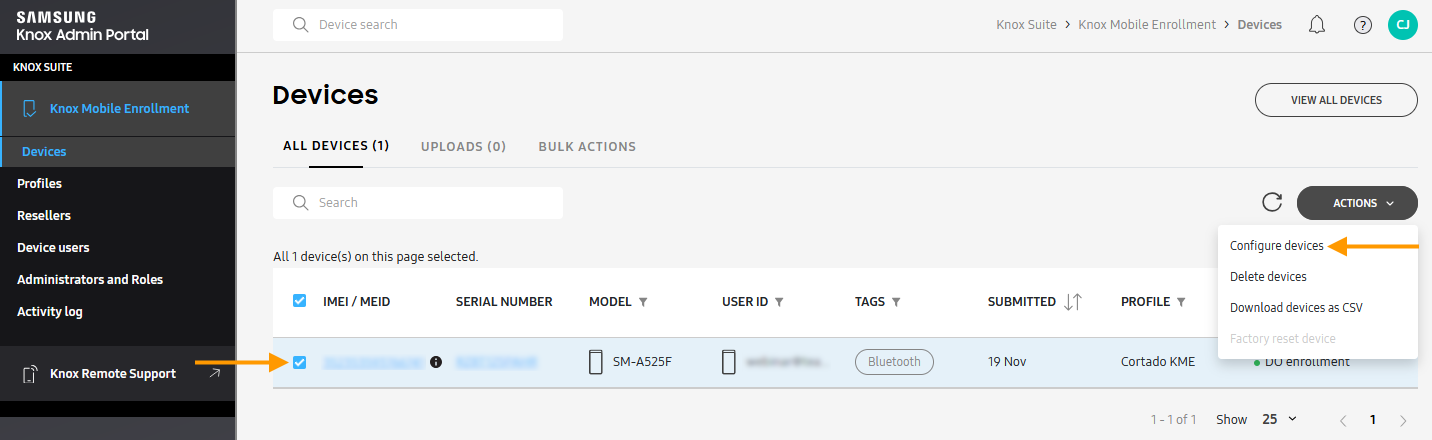The height and width of the screenshot is (440, 1432).
Task: Click the VIEW ALL DEVICES button
Action: pos(1336,100)
